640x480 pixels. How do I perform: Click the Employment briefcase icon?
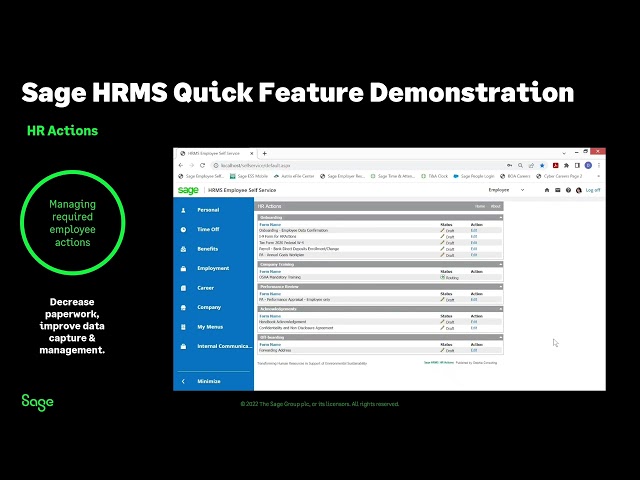pos(183,269)
